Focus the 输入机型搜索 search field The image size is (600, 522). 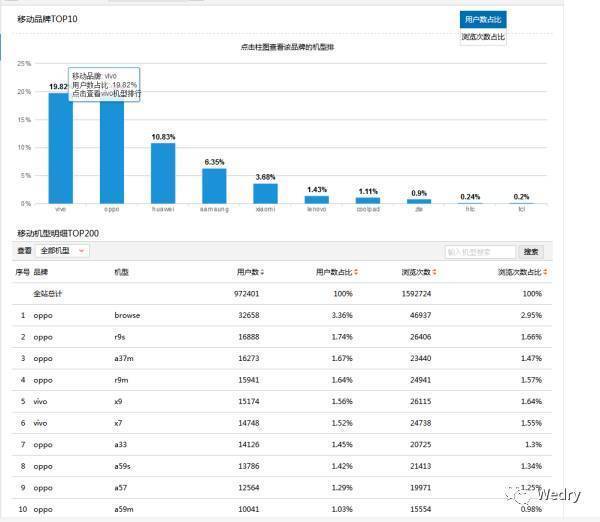[480, 252]
